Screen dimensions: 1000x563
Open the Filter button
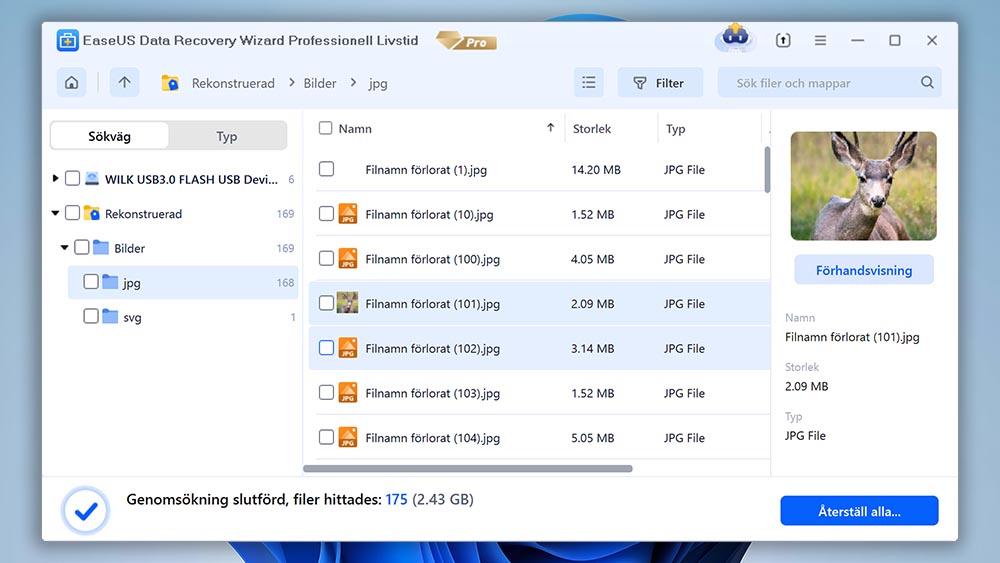[x=660, y=82]
